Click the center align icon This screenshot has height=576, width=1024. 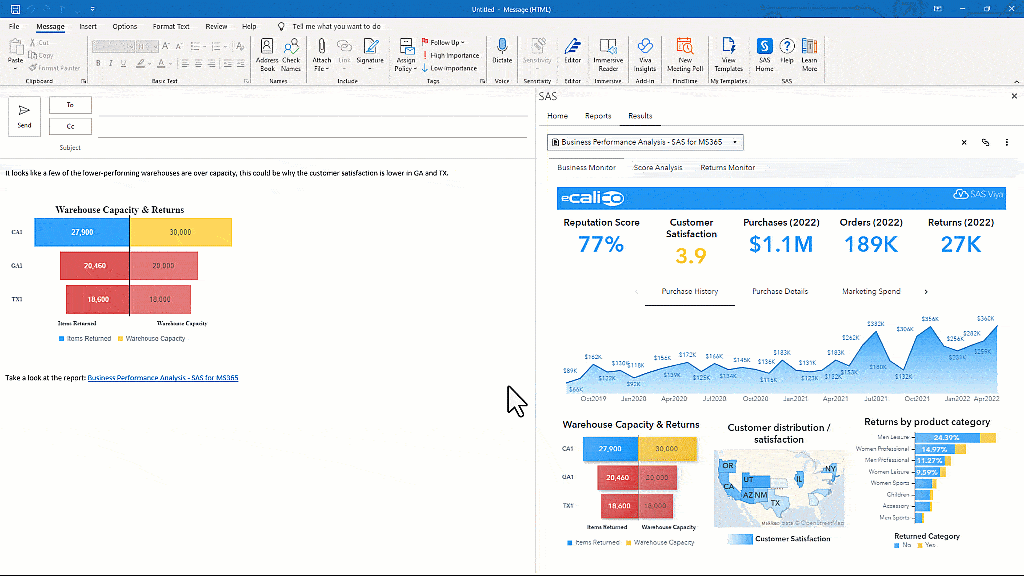click(x=198, y=63)
